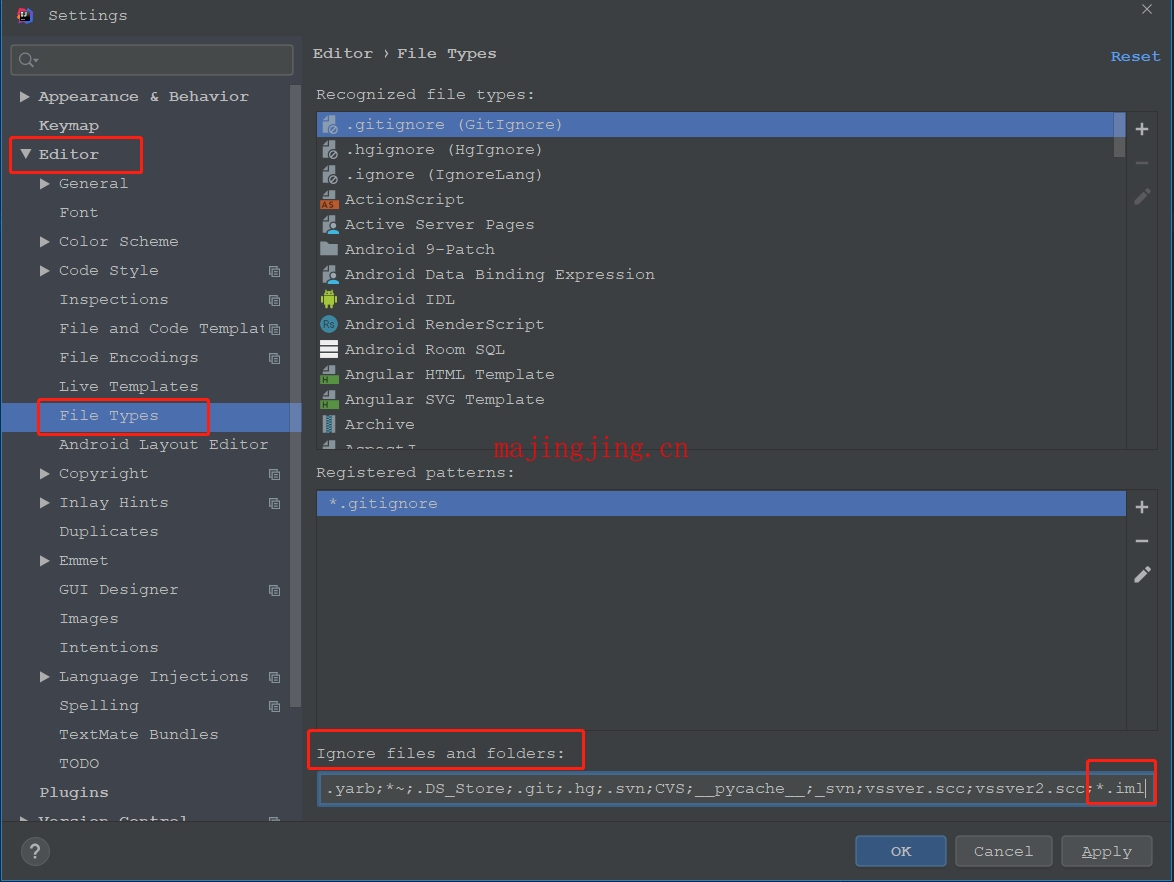
Task: Click the project-level icon beside Copyright
Action: 275,475
